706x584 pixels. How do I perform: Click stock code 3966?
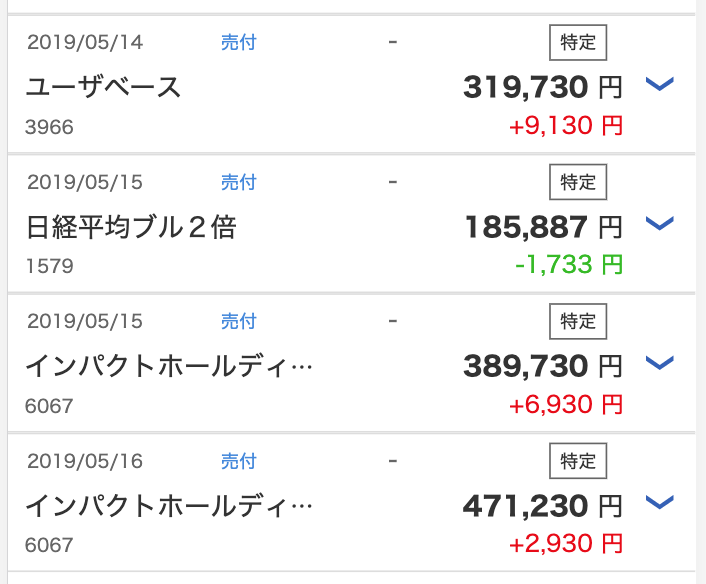[x=50, y=127]
